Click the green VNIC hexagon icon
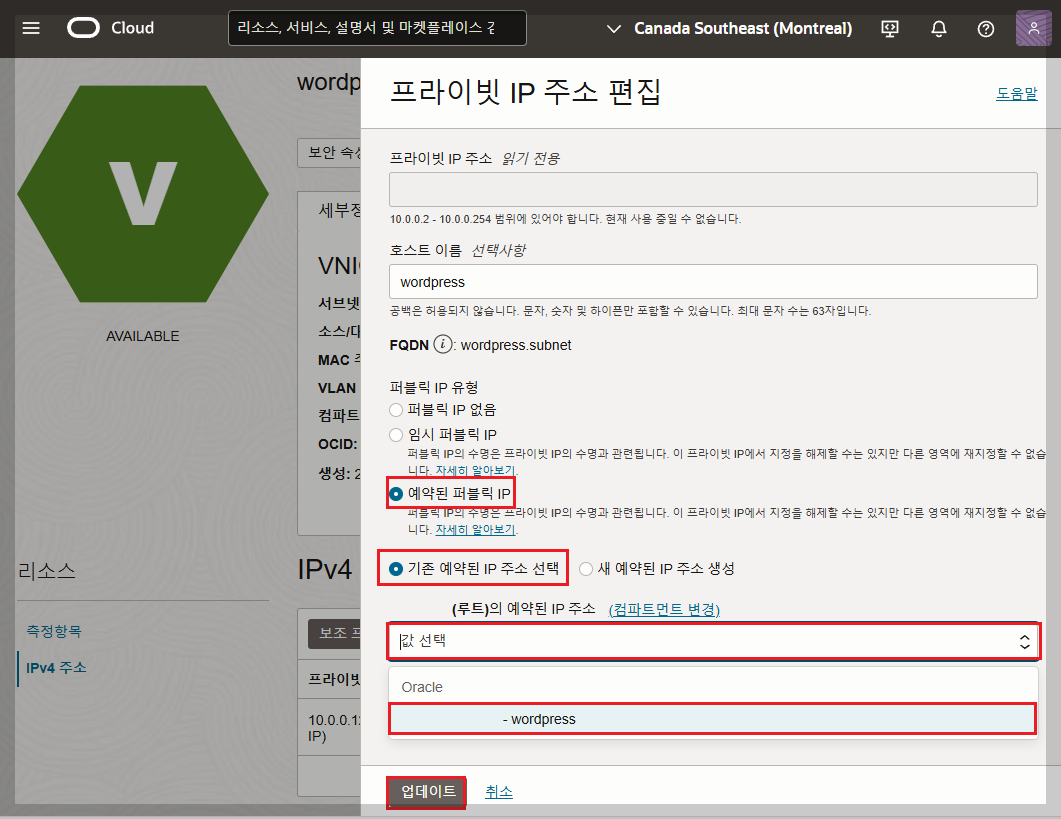The image size is (1061, 819). [143, 194]
